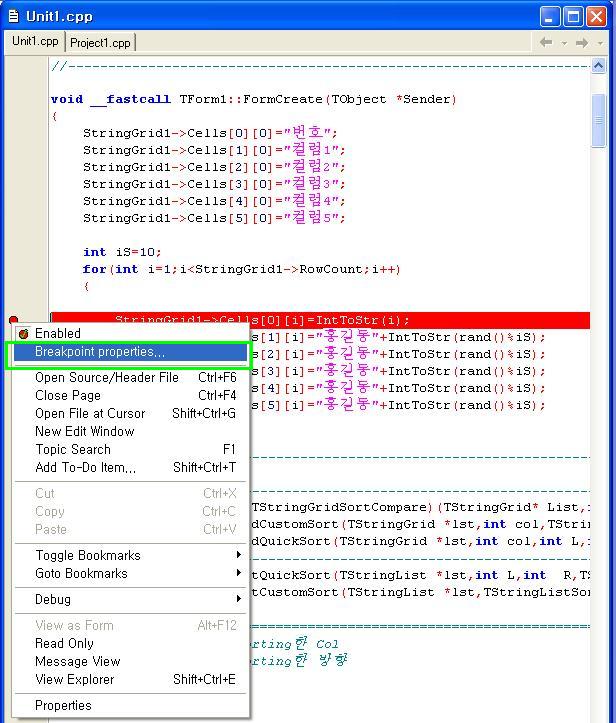Choose Add To-Do Item
616x723 pixels.
[x=85, y=467]
